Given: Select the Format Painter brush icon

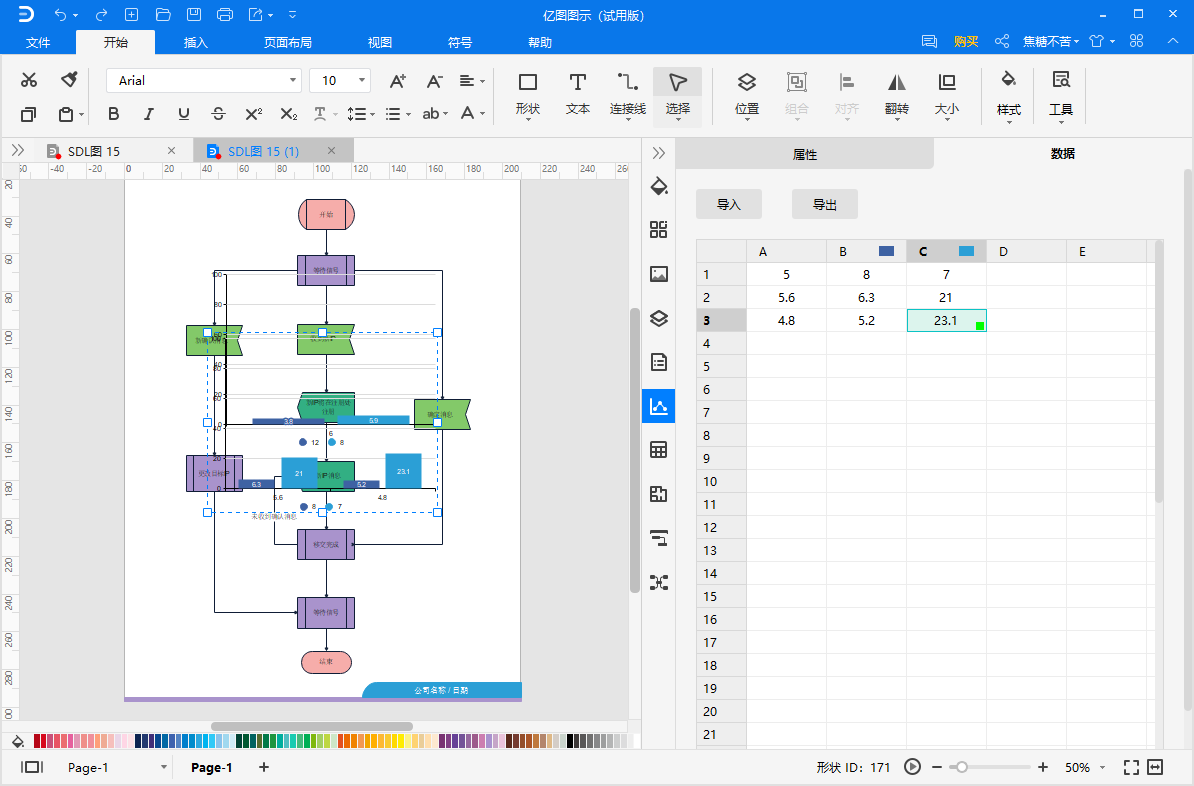Looking at the screenshot, I should pos(69,80).
